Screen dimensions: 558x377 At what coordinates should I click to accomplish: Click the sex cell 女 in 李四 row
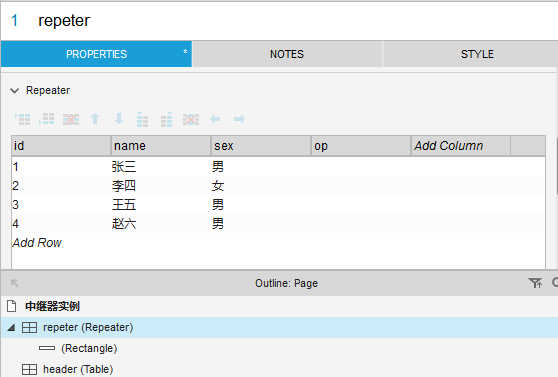point(261,185)
